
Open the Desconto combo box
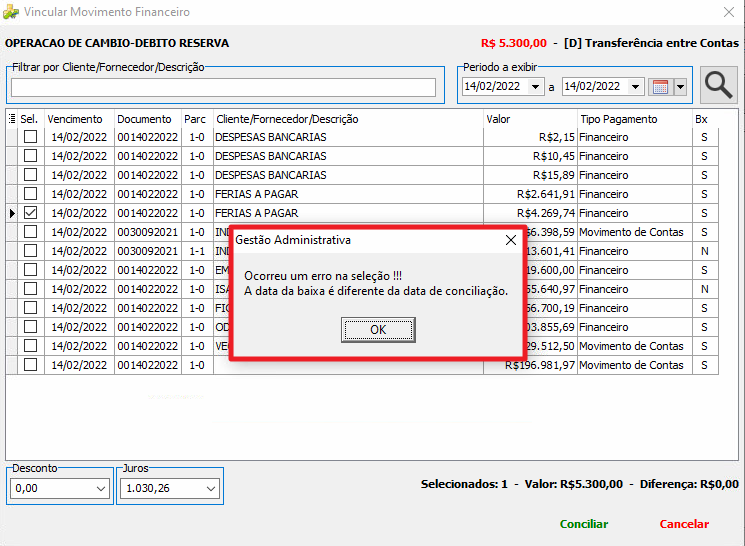point(101,489)
